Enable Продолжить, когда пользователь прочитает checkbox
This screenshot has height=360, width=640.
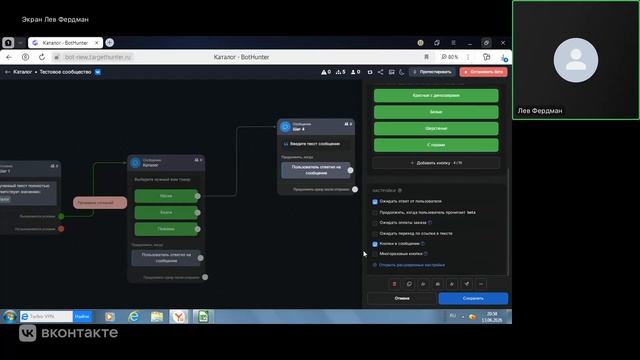point(375,213)
